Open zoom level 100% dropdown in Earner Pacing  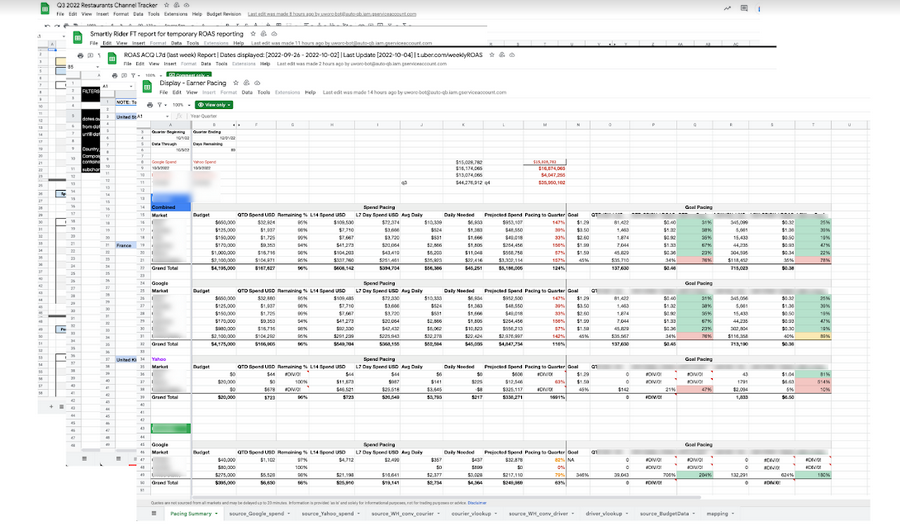tap(180, 105)
